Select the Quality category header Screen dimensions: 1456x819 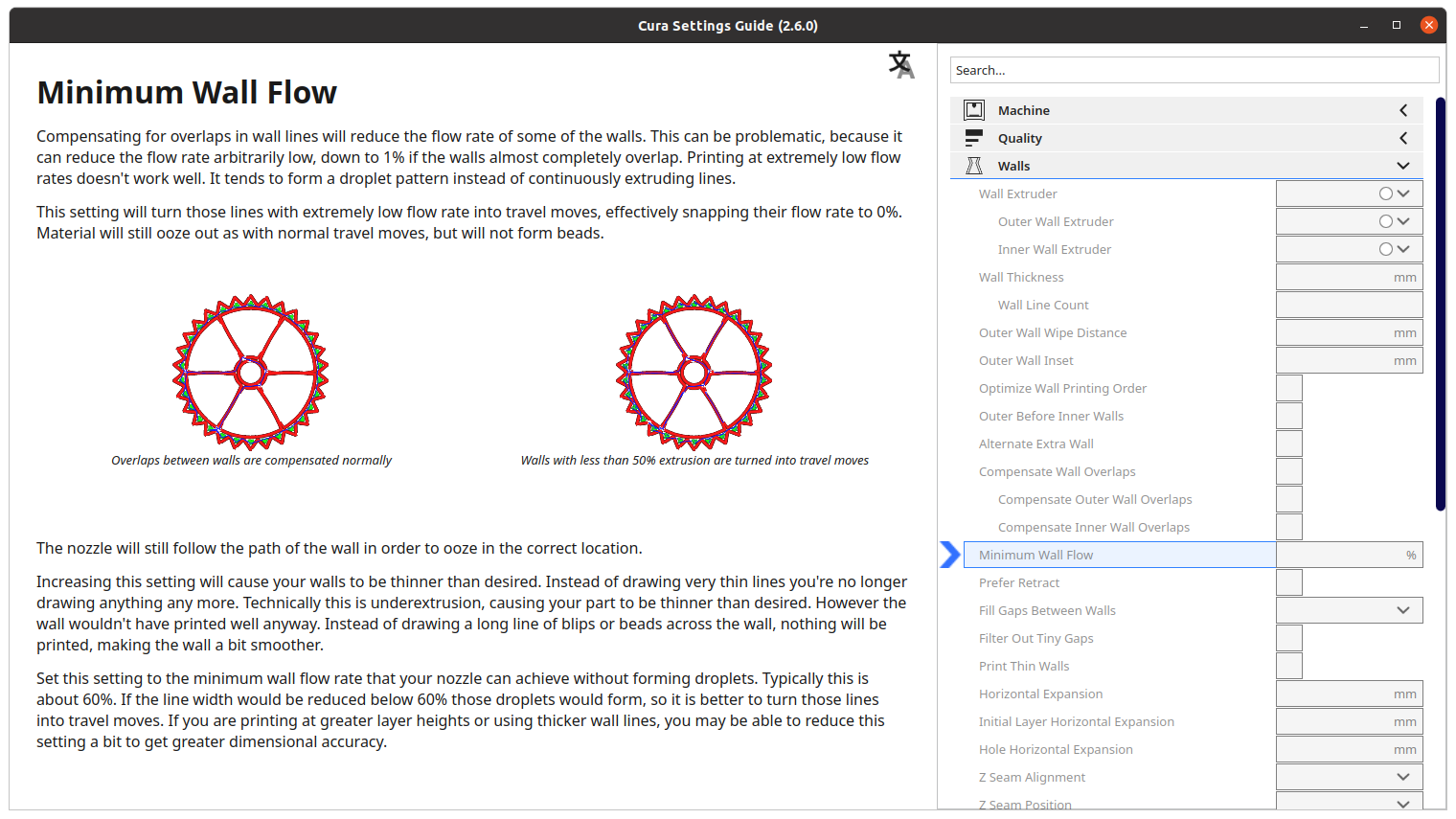(x=1187, y=138)
